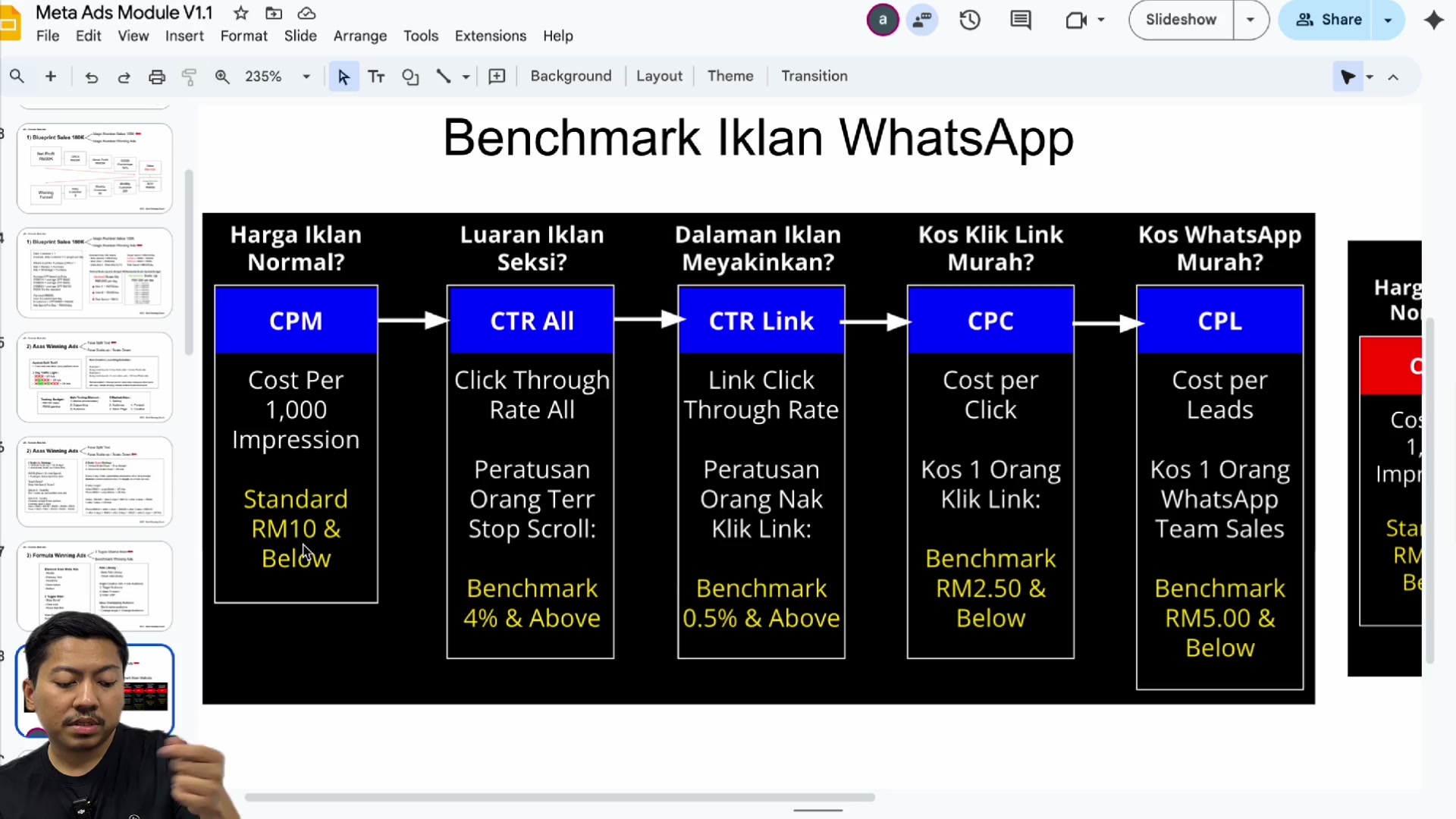The image size is (1456, 819).
Task: Click the horizontal scrollbar under the slide
Action: pyautogui.click(x=560, y=797)
